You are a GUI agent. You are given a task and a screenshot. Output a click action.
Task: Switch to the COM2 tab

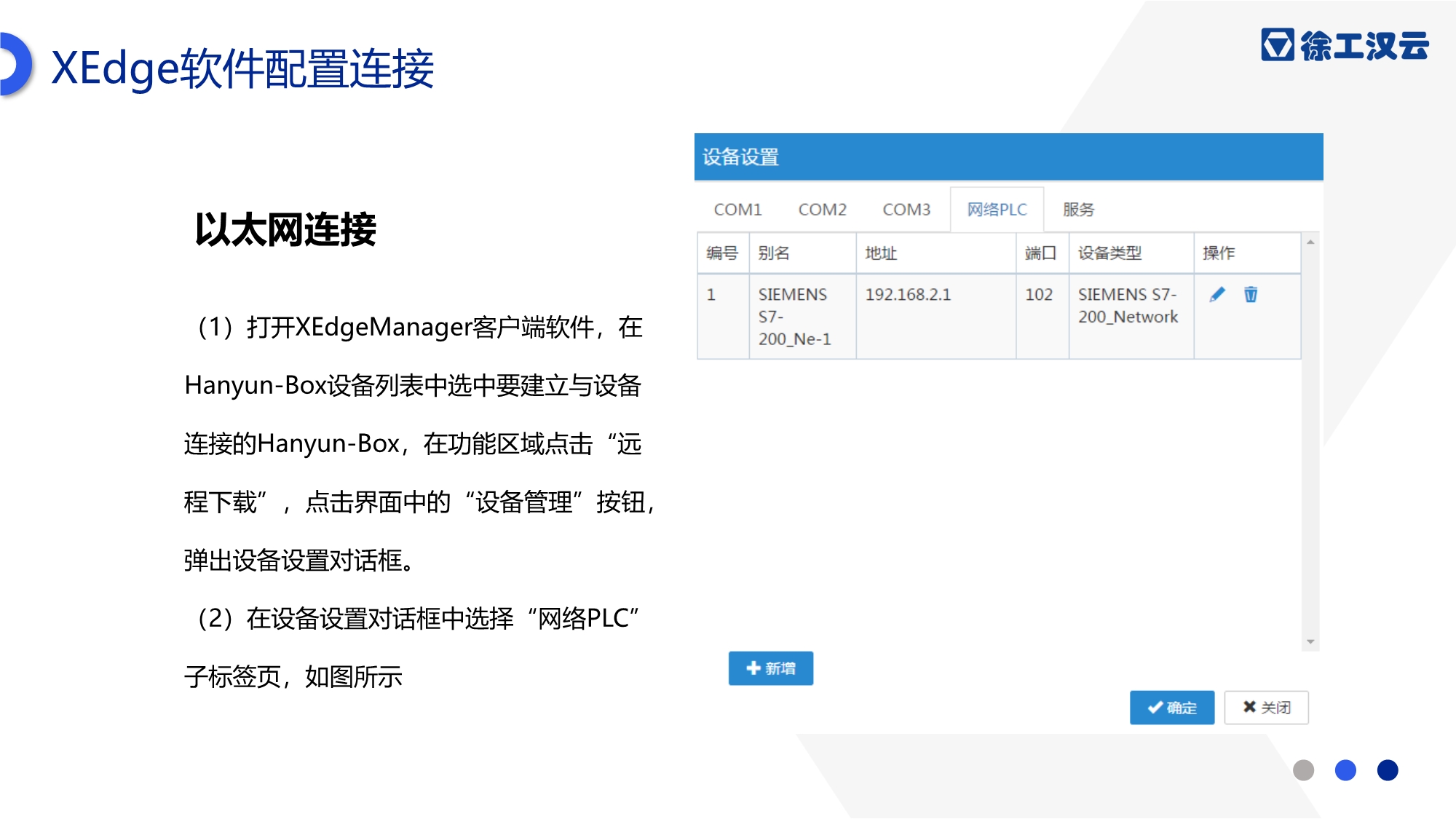click(x=823, y=210)
